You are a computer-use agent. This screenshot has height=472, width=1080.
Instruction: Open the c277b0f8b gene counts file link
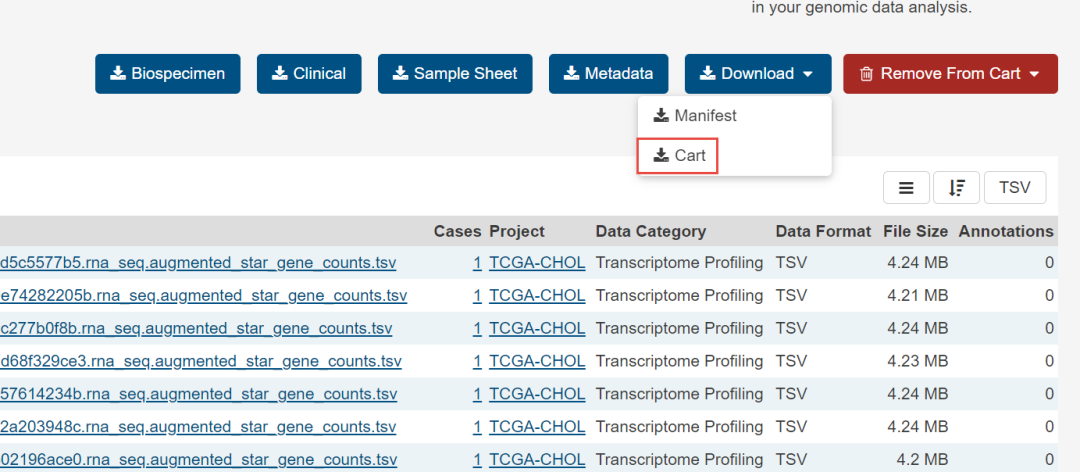[x=196, y=329]
